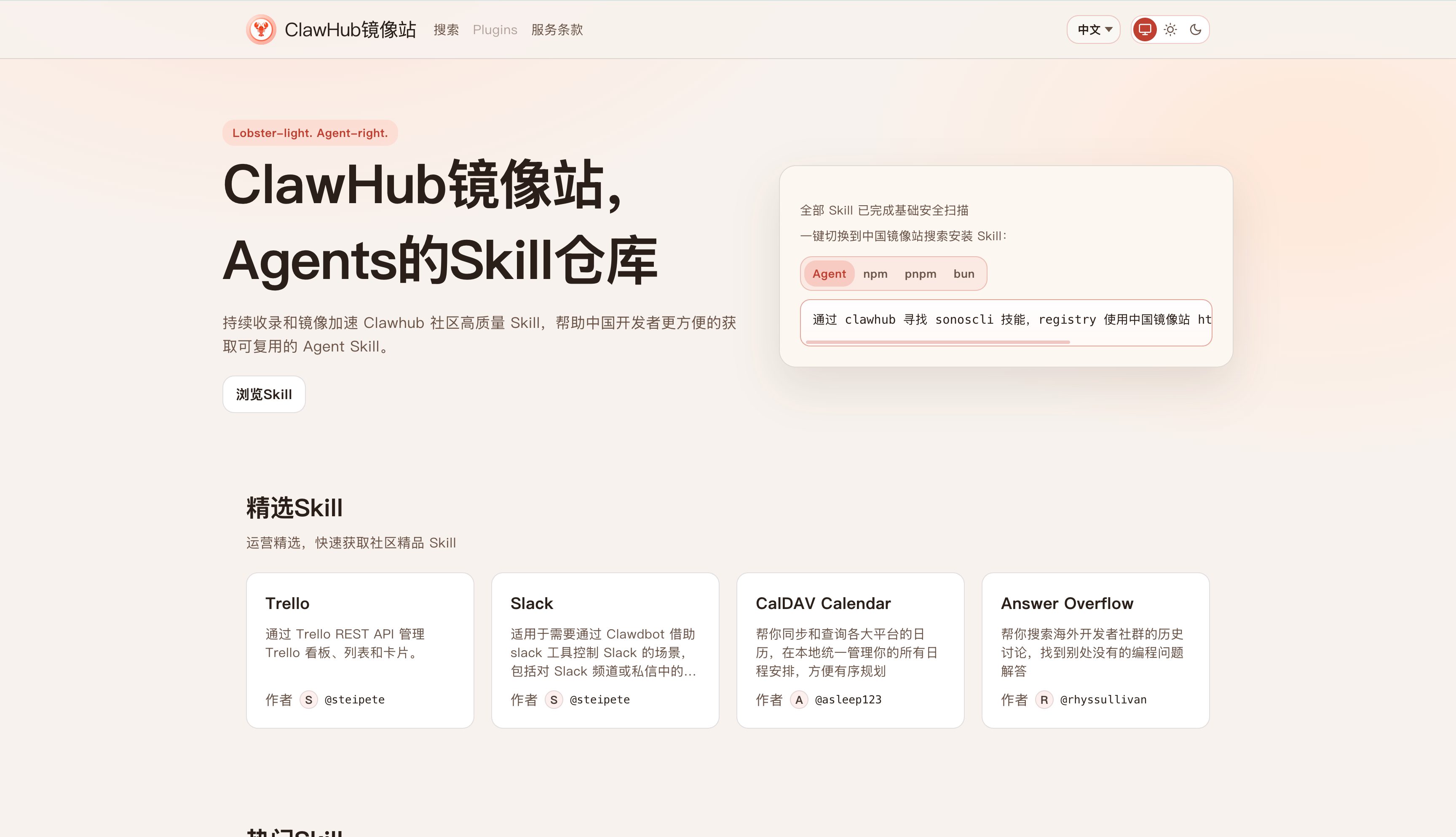Open the 搜索 nav item
1456x837 pixels.
446,30
